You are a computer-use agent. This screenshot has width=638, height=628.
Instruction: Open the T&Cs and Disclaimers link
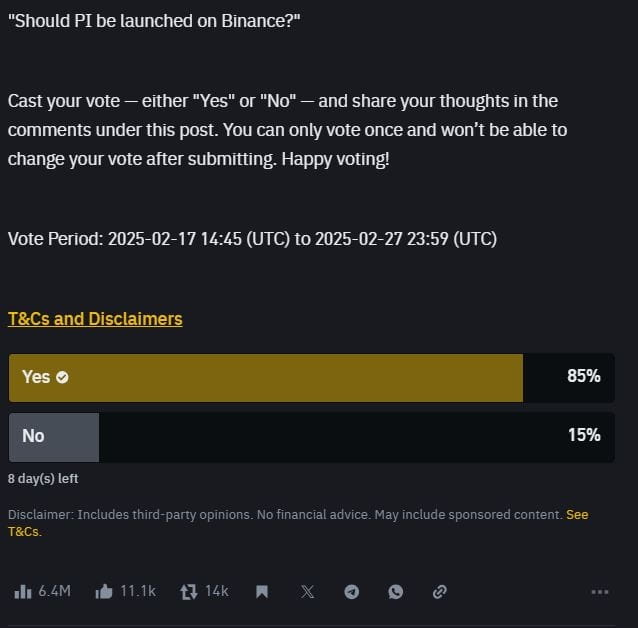(x=95, y=319)
